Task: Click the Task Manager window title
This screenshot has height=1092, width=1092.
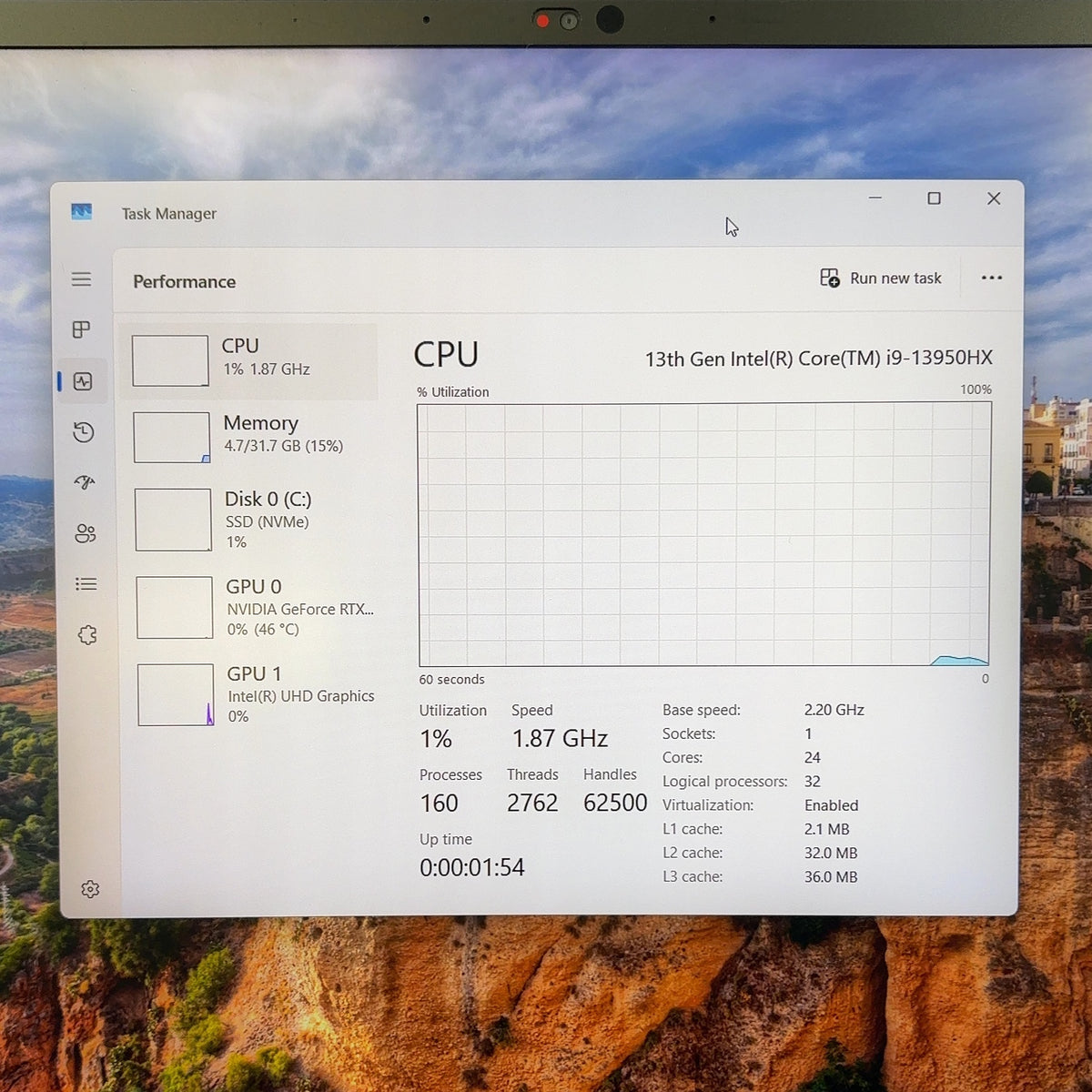Action: point(169,214)
